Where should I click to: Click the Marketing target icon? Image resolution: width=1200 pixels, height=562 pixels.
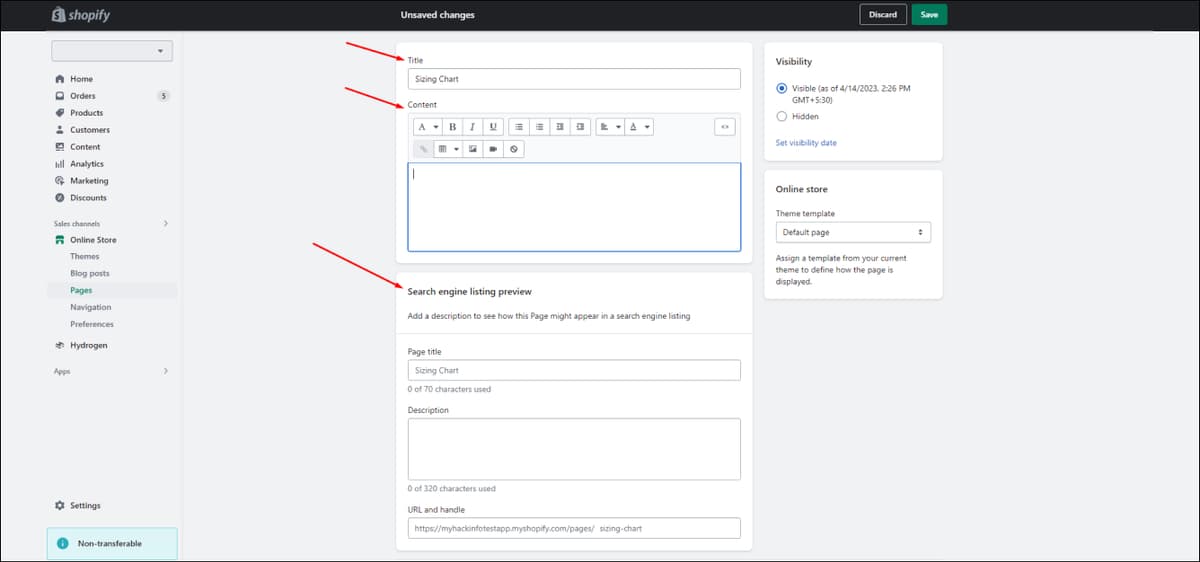click(60, 181)
